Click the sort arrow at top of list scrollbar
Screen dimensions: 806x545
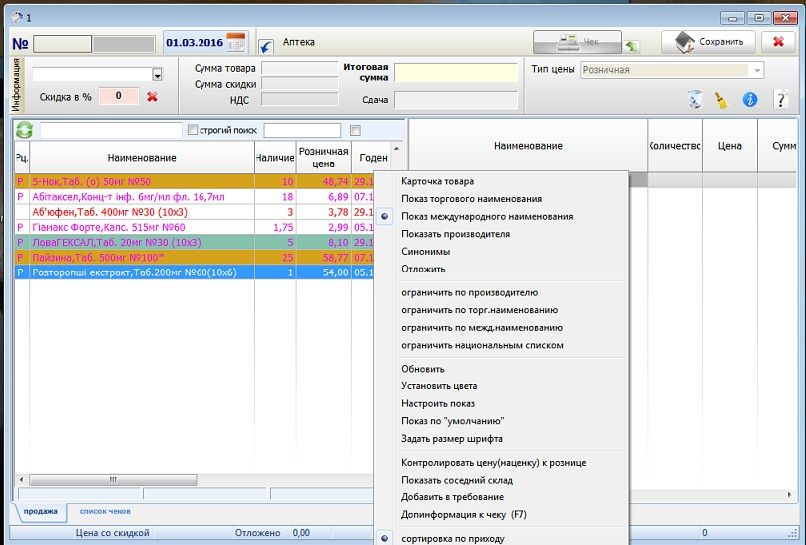tap(397, 149)
